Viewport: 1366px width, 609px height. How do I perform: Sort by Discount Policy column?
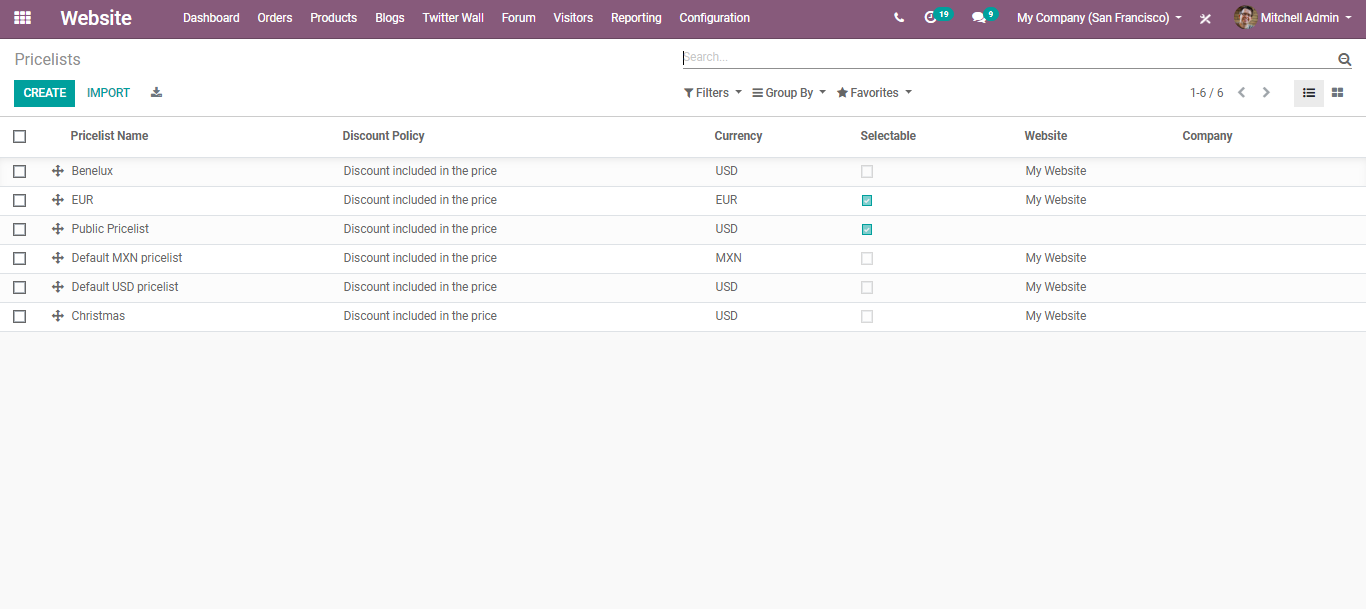click(384, 136)
